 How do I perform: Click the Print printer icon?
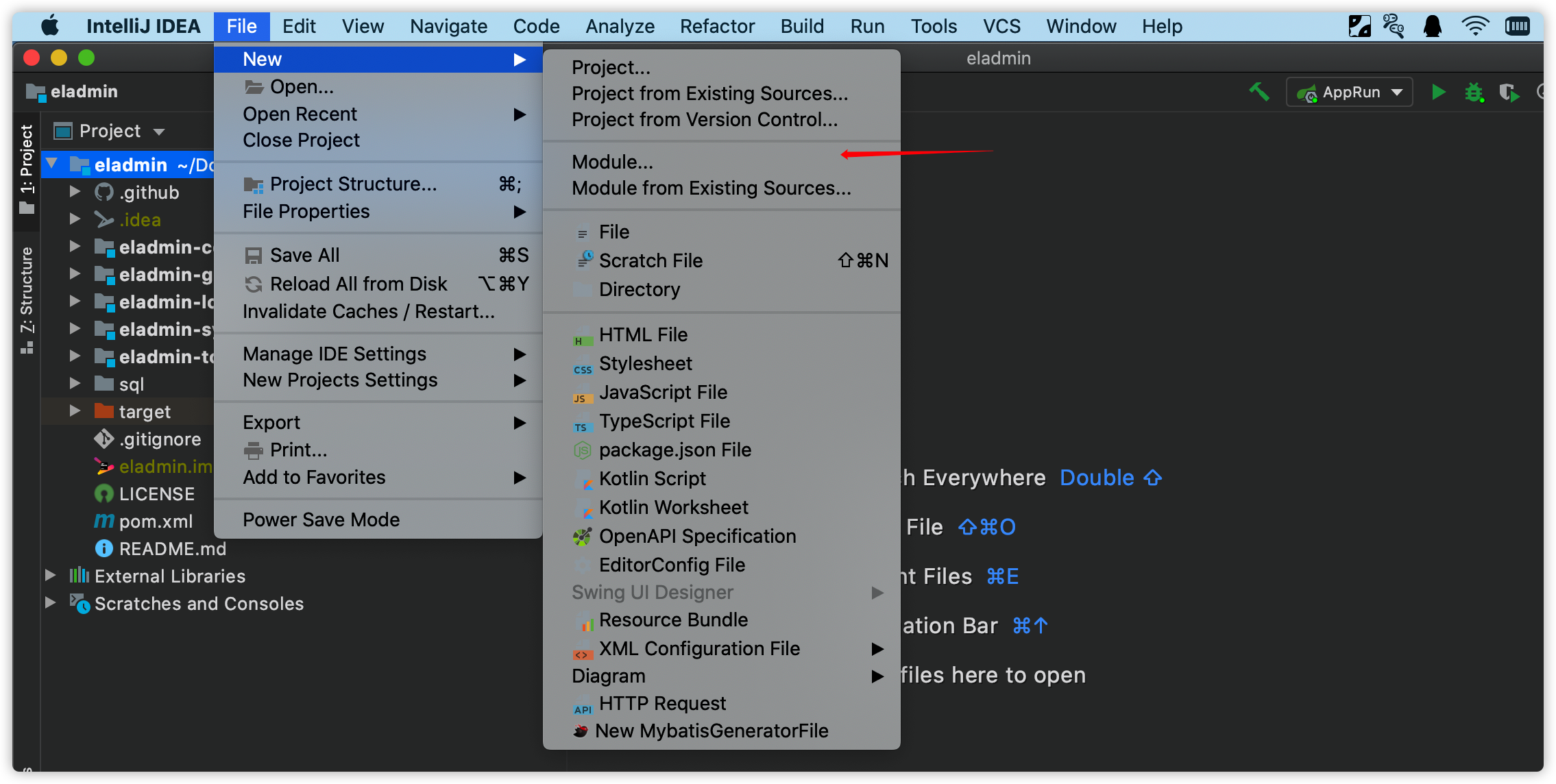[254, 450]
